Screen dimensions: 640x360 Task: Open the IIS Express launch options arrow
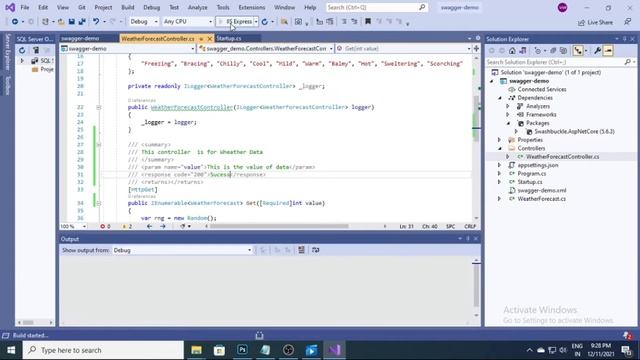[x=256, y=22]
